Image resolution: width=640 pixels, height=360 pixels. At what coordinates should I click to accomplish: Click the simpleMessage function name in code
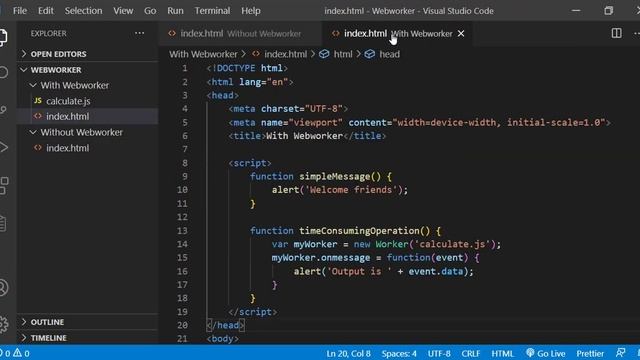click(334, 176)
